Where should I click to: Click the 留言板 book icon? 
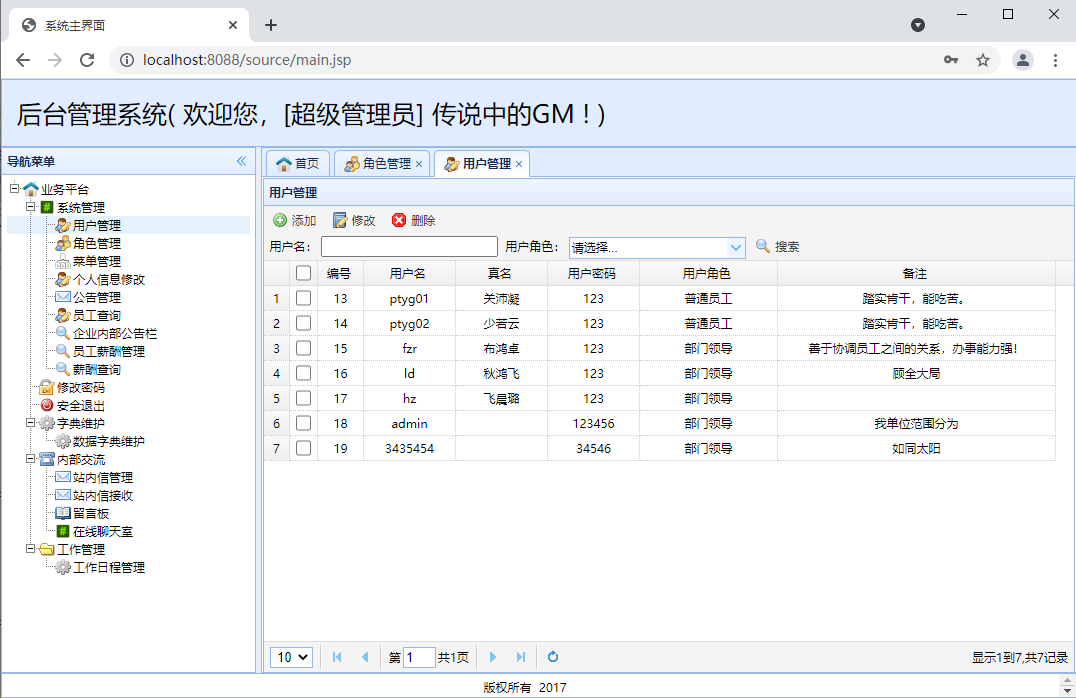pos(63,513)
